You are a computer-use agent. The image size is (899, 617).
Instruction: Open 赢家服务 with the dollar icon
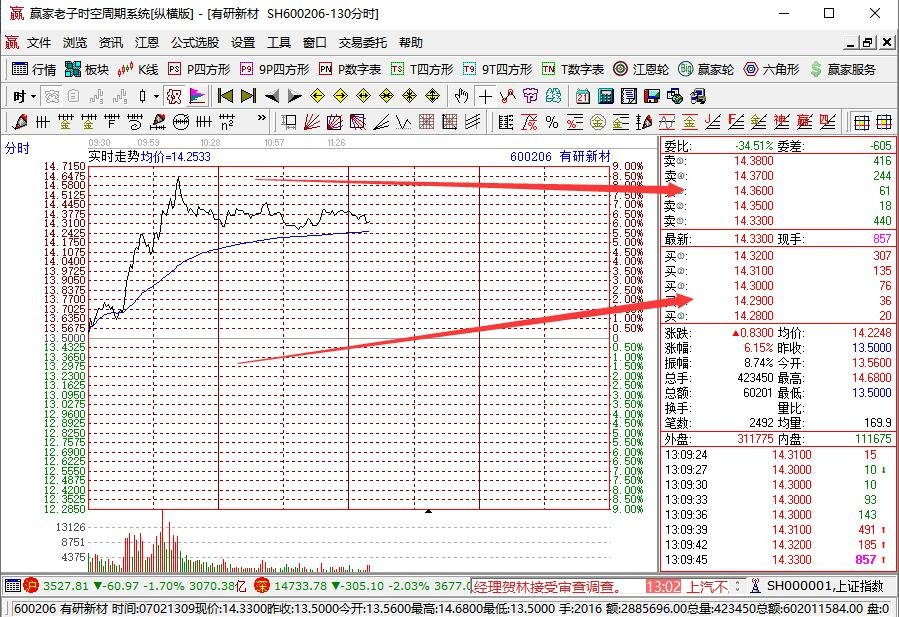pos(843,69)
